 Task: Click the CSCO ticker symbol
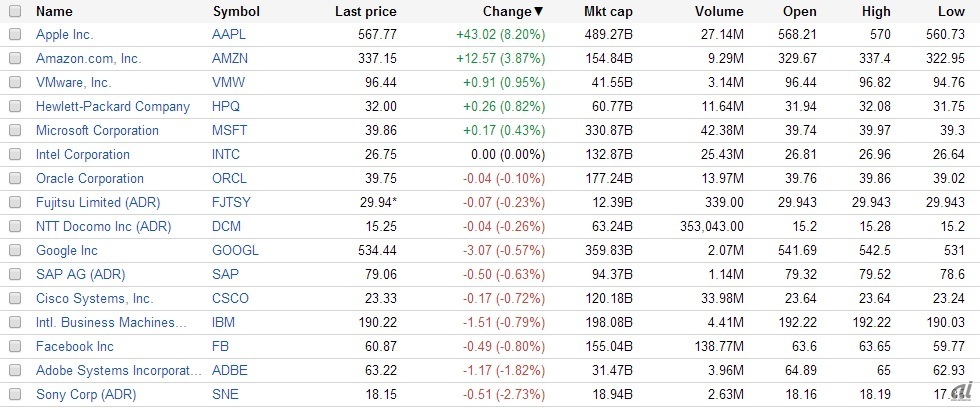click(231, 299)
